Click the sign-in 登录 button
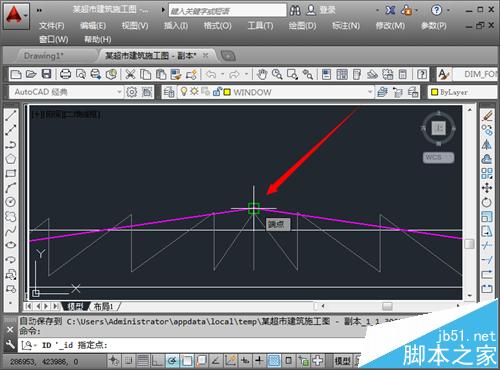The height and width of the screenshot is (370, 500). 321,10
